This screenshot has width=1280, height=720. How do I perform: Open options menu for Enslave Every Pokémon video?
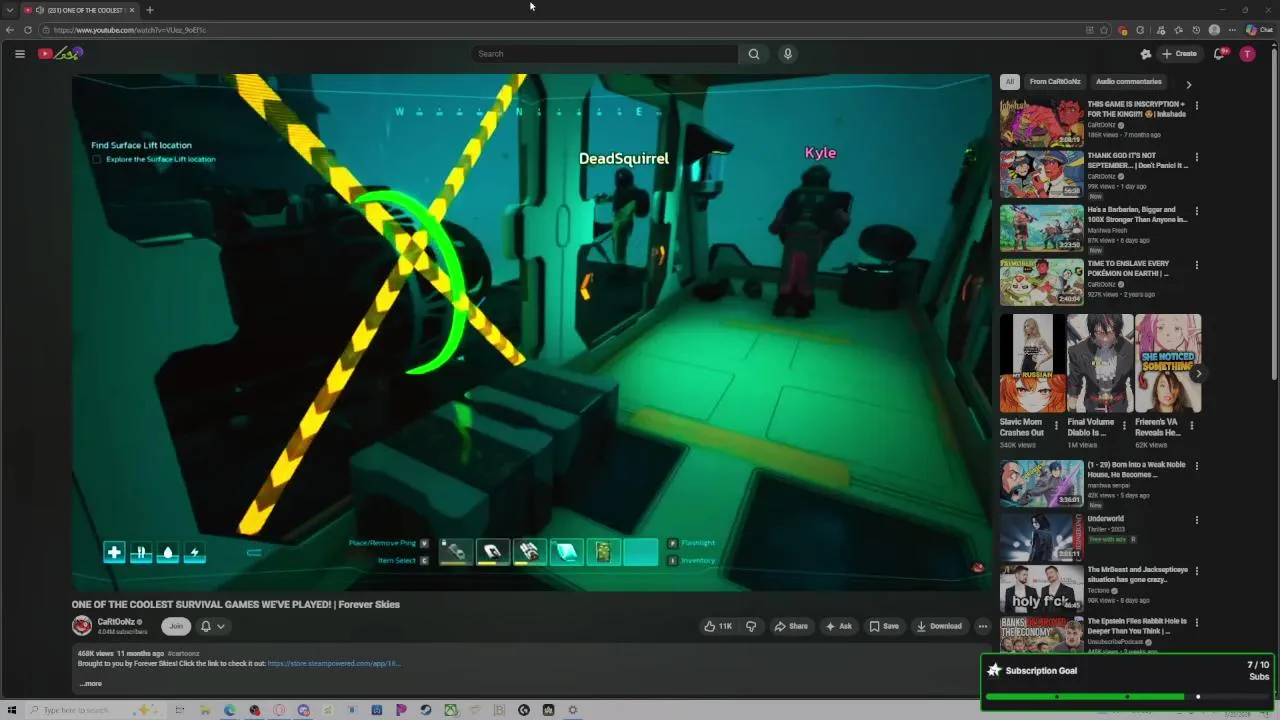click(x=1197, y=265)
